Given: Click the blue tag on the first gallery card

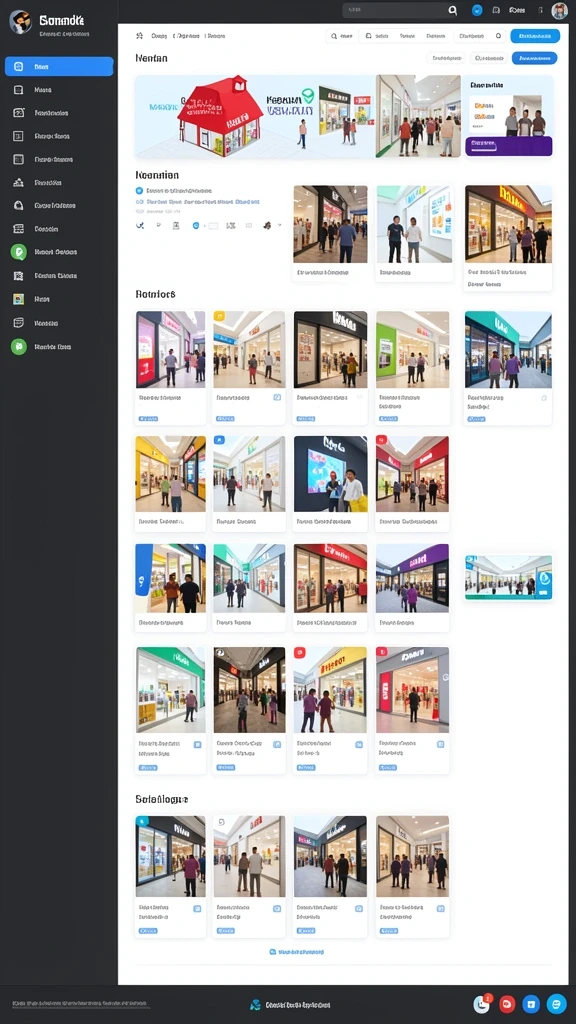Looking at the screenshot, I should pyautogui.click(x=149, y=419).
